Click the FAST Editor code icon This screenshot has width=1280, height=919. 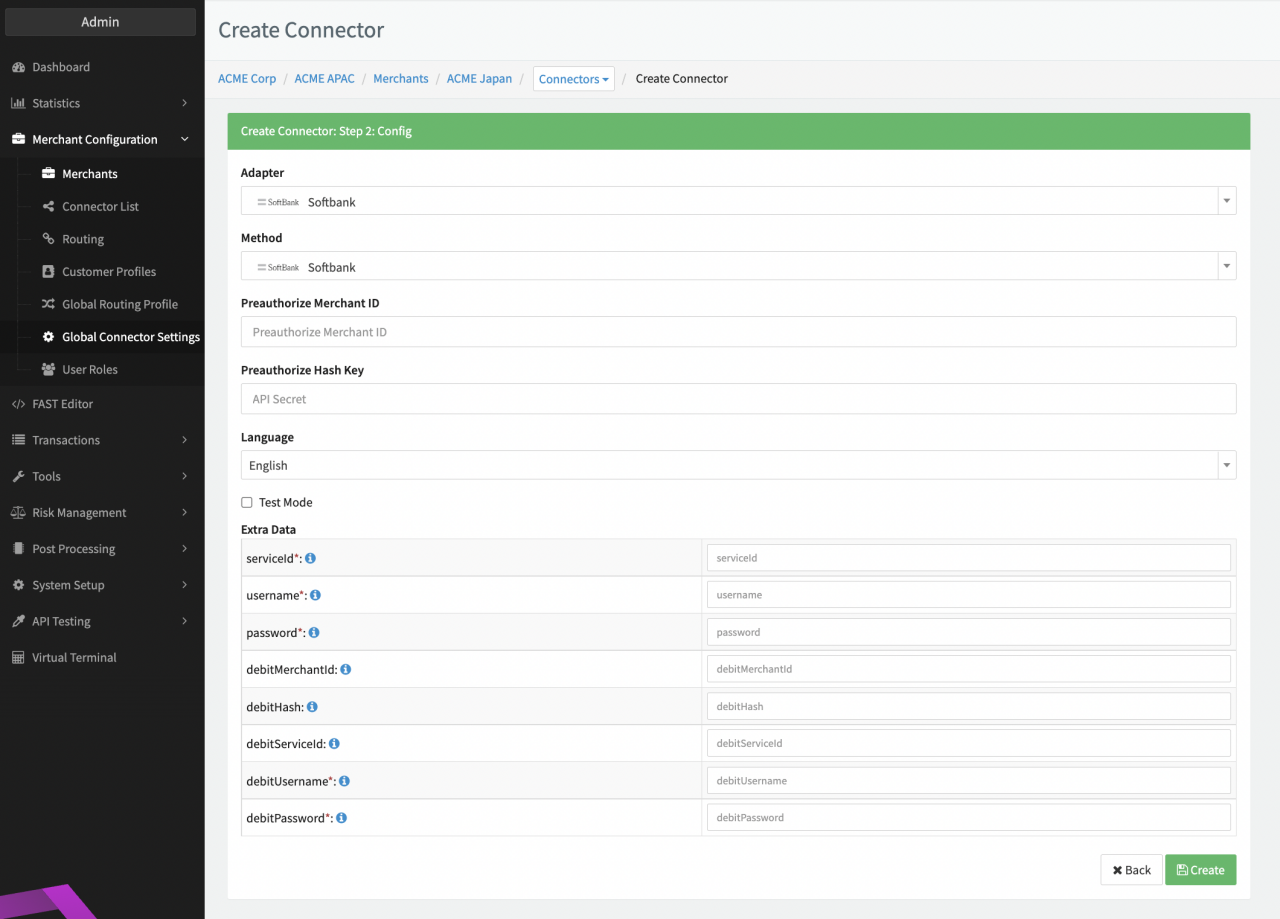click(x=18, y=404)
